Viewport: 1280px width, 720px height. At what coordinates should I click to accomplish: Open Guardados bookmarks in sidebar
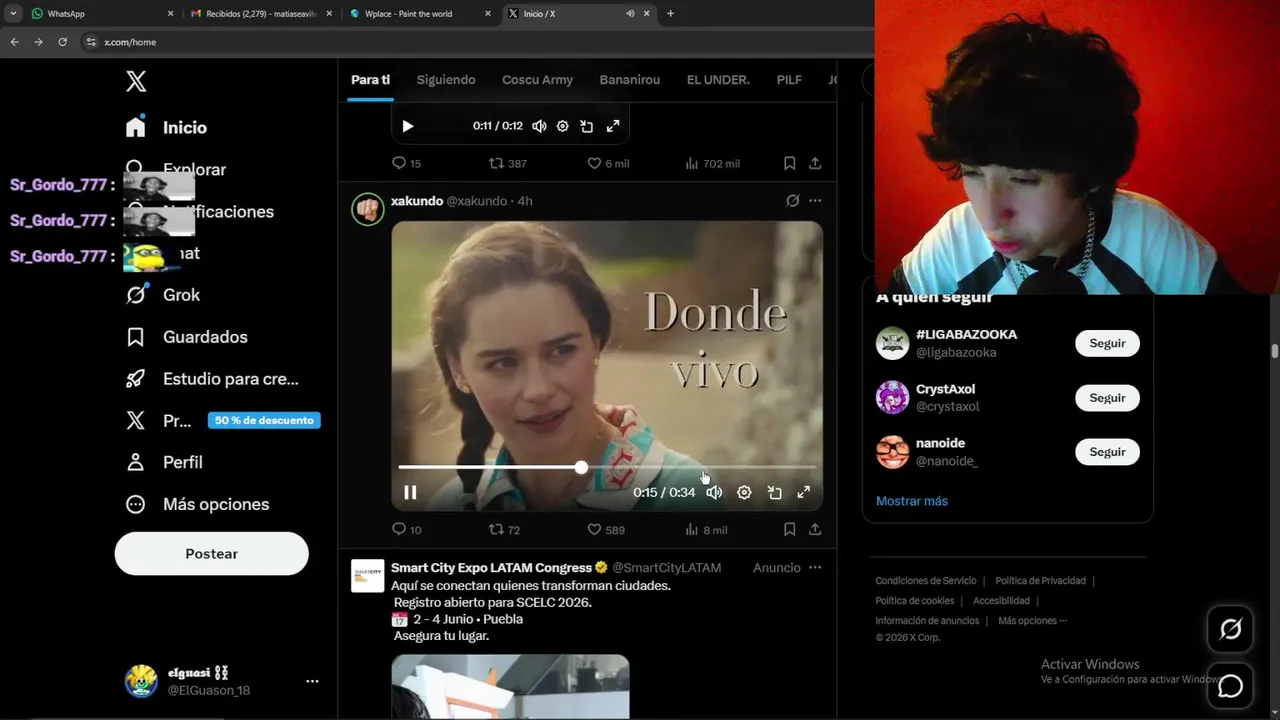(186, 337)
